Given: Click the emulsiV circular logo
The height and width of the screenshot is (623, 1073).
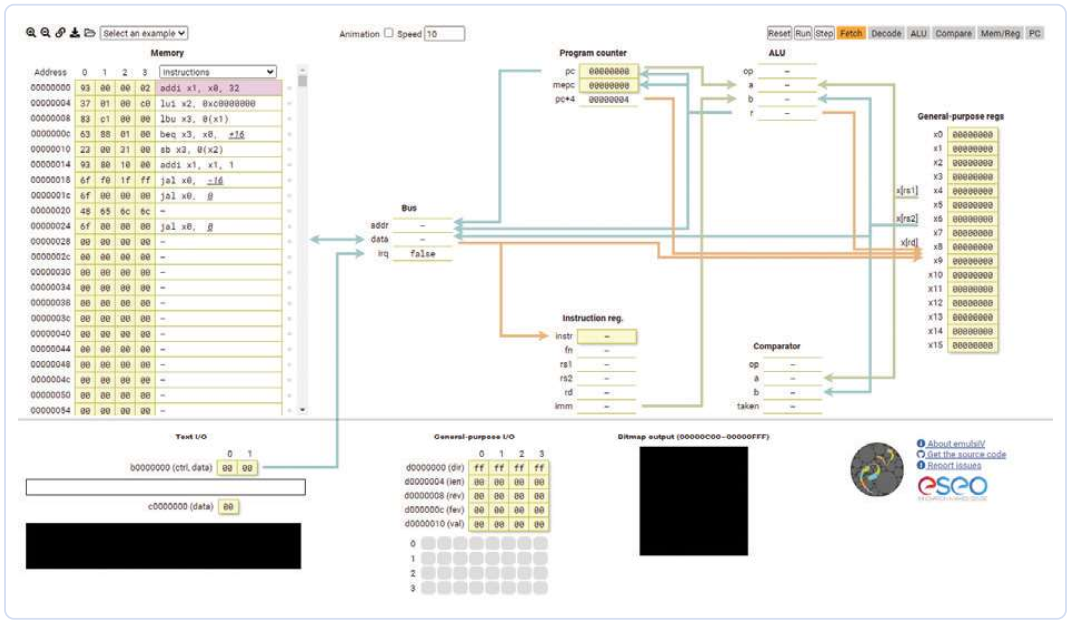Looking at the screenshot, I should tap(877, 470).
